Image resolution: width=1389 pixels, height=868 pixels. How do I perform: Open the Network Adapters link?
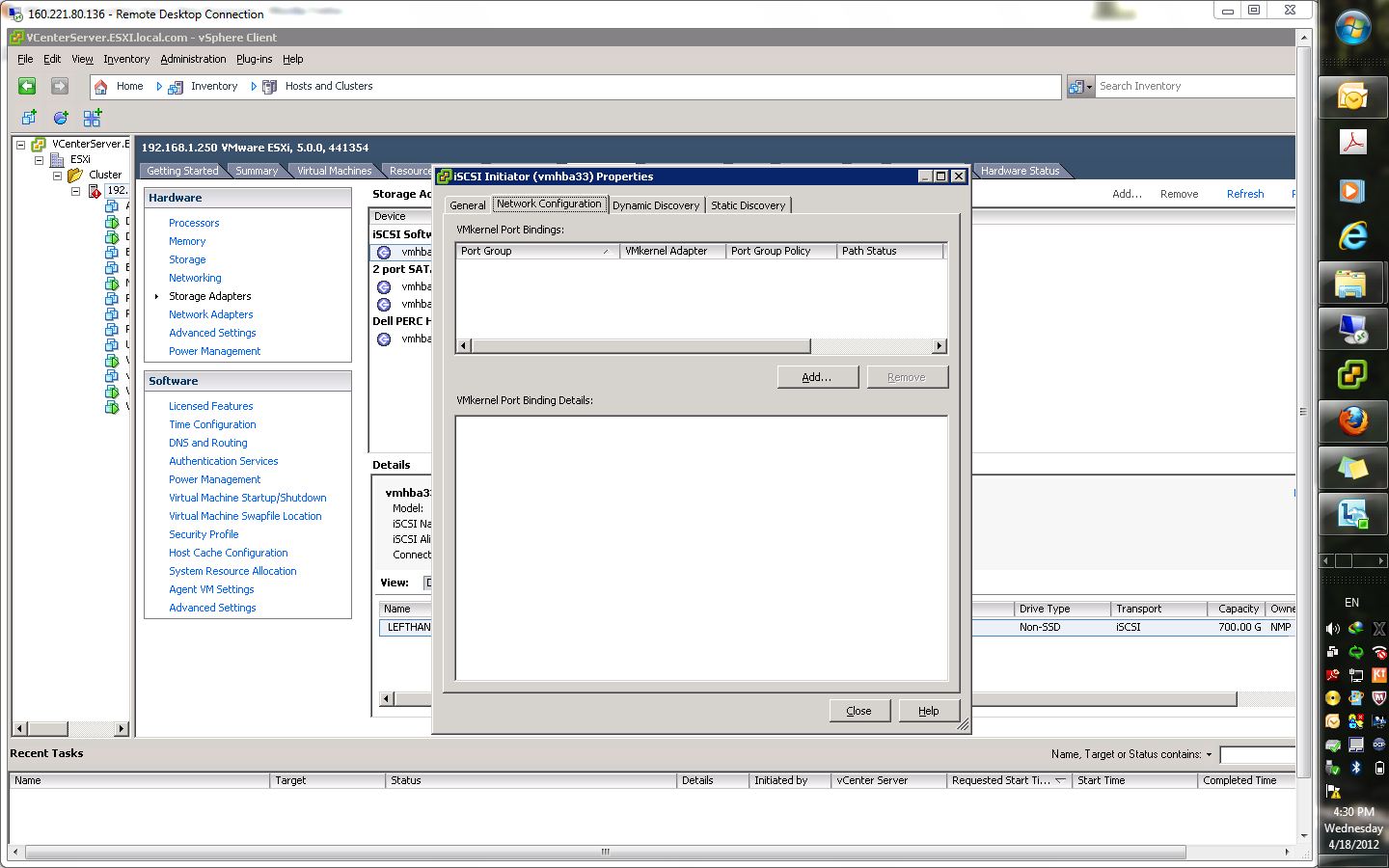tap(211, 314)
